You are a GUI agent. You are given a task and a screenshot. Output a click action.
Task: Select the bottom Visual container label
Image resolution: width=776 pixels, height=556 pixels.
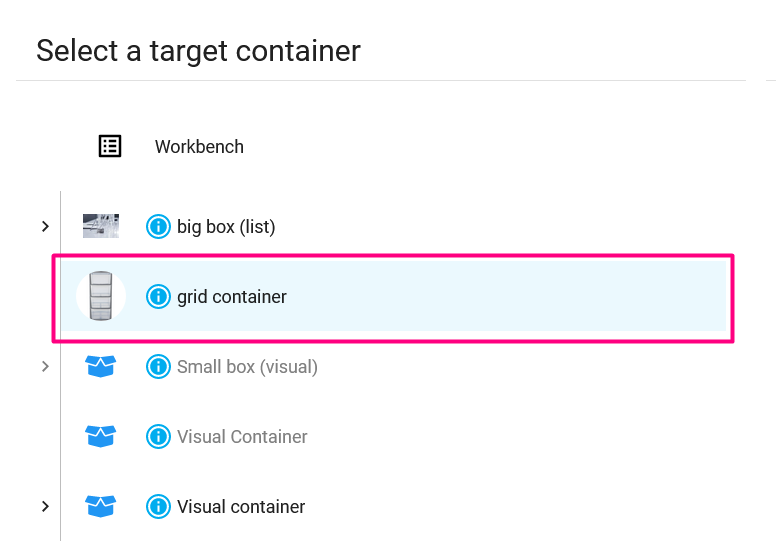(x=241, y=506)
